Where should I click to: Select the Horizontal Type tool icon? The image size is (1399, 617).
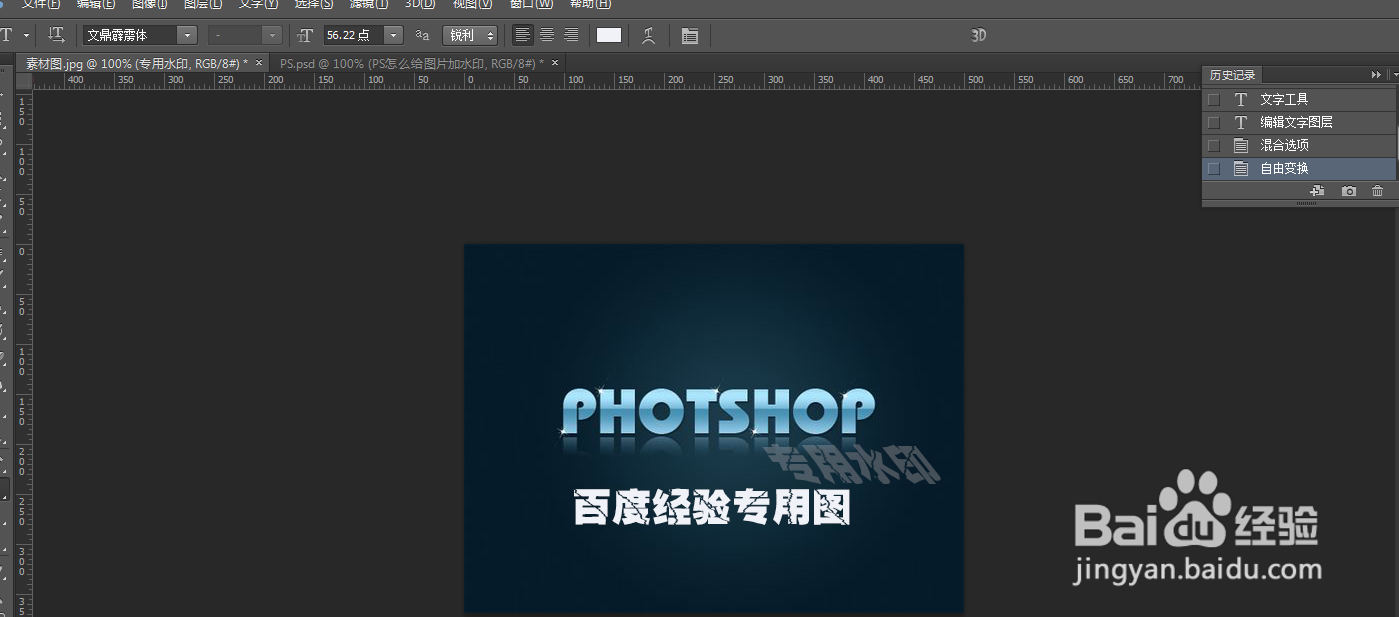tap(8, 35)
